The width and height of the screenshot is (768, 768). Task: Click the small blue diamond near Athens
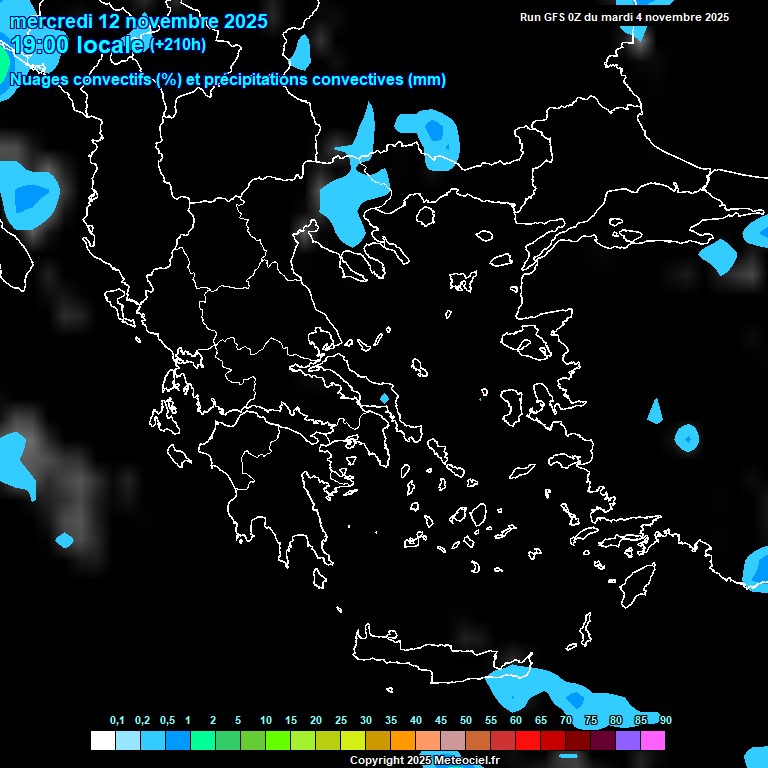[384, 399]
